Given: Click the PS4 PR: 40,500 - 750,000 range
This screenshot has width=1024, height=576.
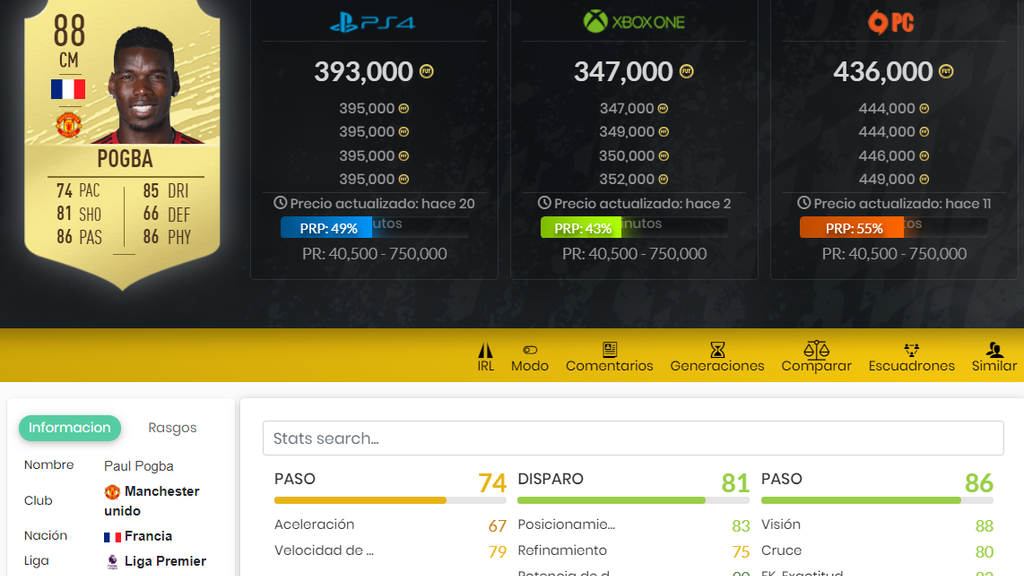Looking at the screenshot, I should tap(375, 253).
